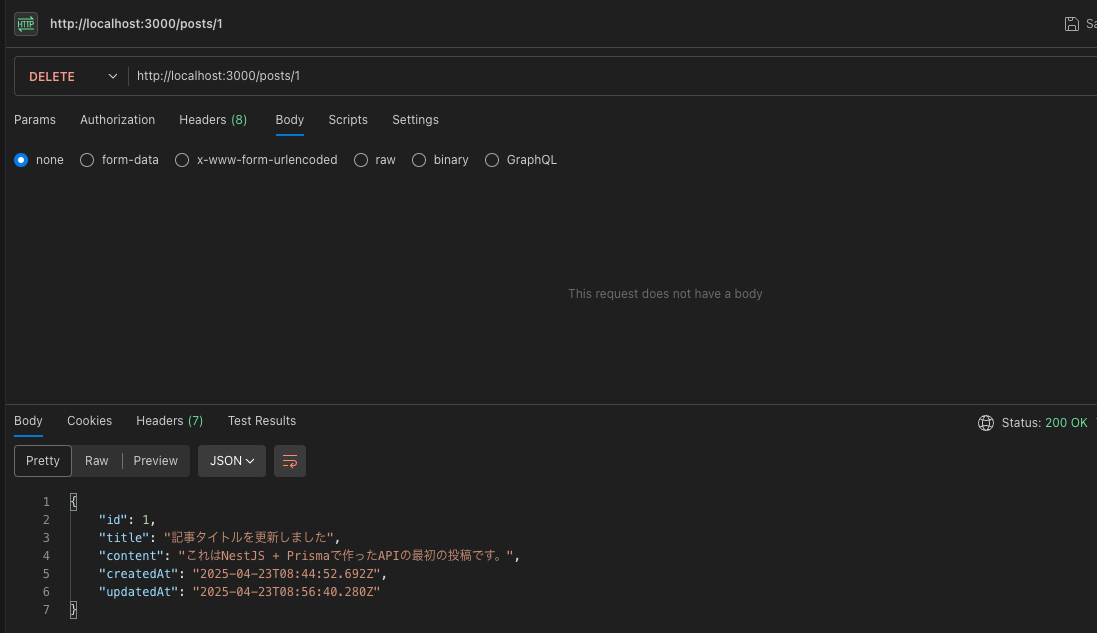Select the binary body radio option
This screenshot has width=1097, height=633.
click(419, 160)
